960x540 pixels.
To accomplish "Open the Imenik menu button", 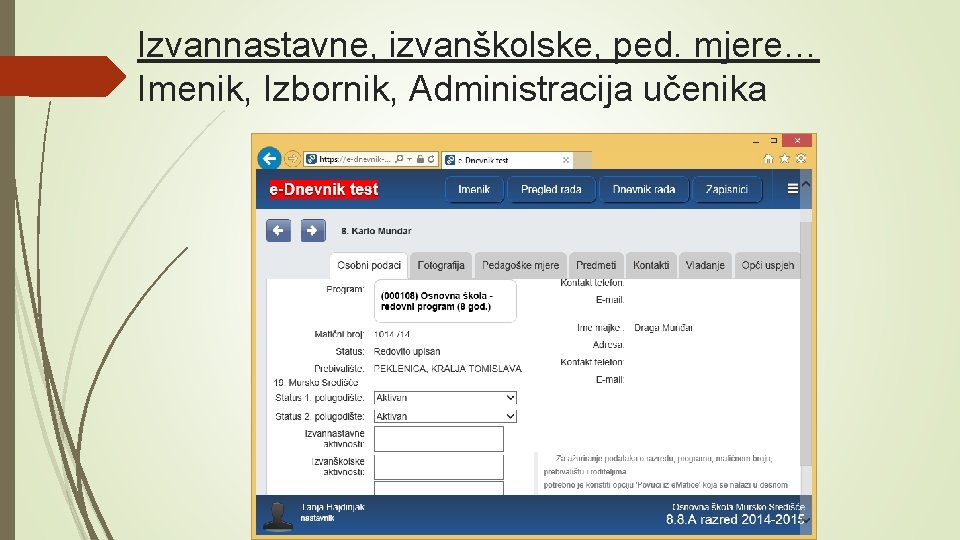I will pos(474,189).
